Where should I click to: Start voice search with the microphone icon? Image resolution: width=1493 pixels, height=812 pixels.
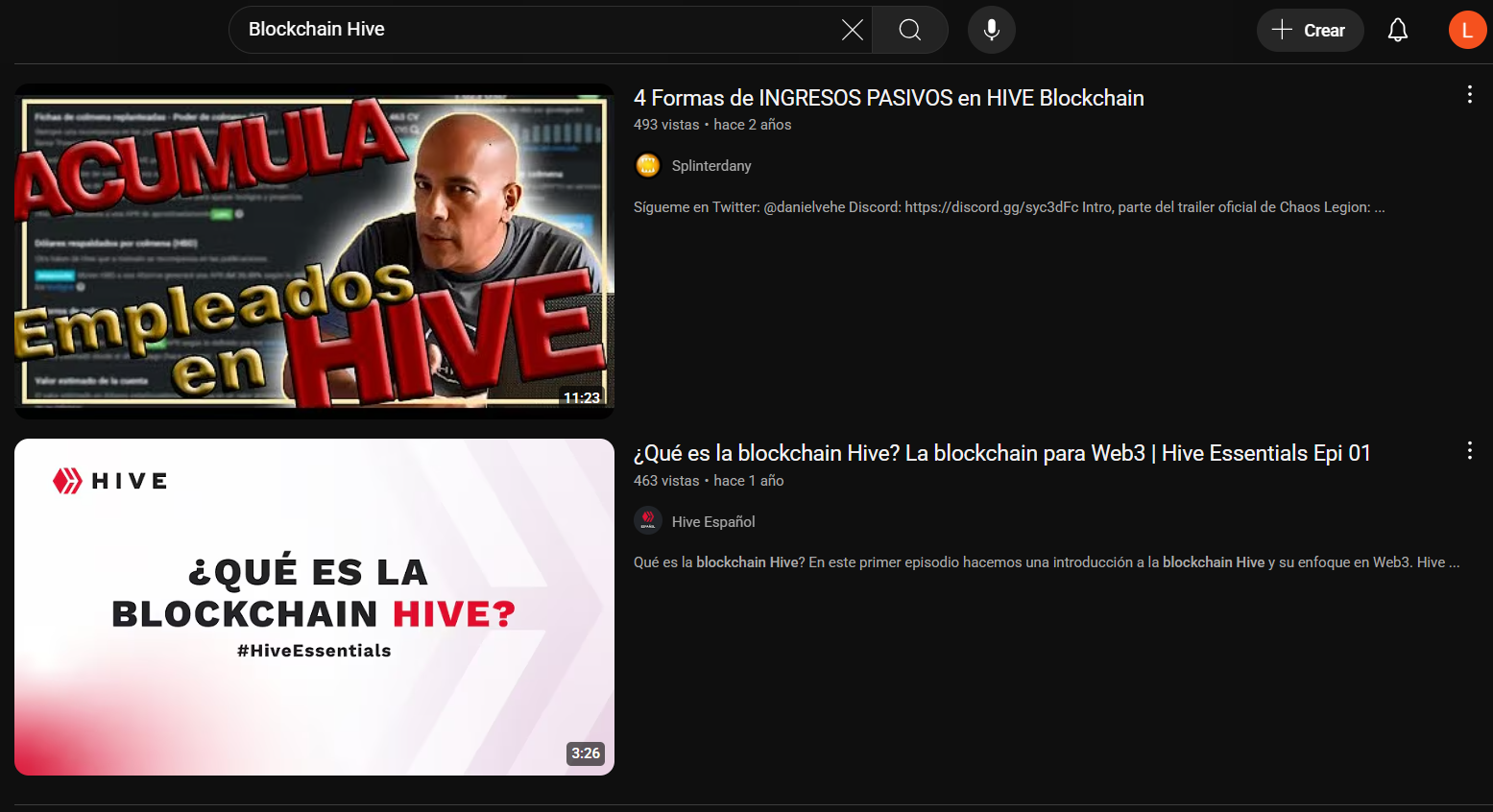[992, 30]
